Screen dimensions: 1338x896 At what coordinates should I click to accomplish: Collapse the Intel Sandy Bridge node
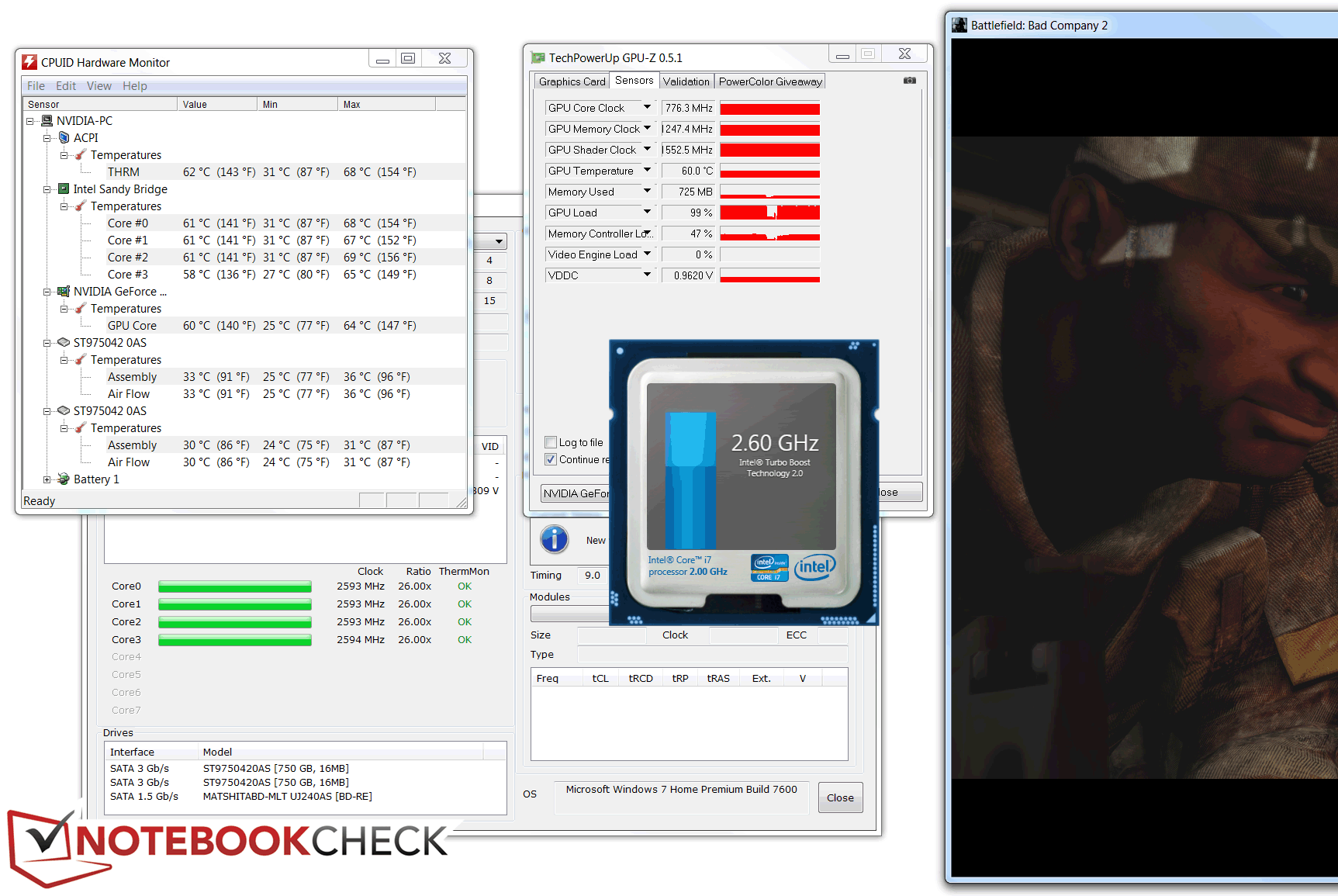pos(47,189)
